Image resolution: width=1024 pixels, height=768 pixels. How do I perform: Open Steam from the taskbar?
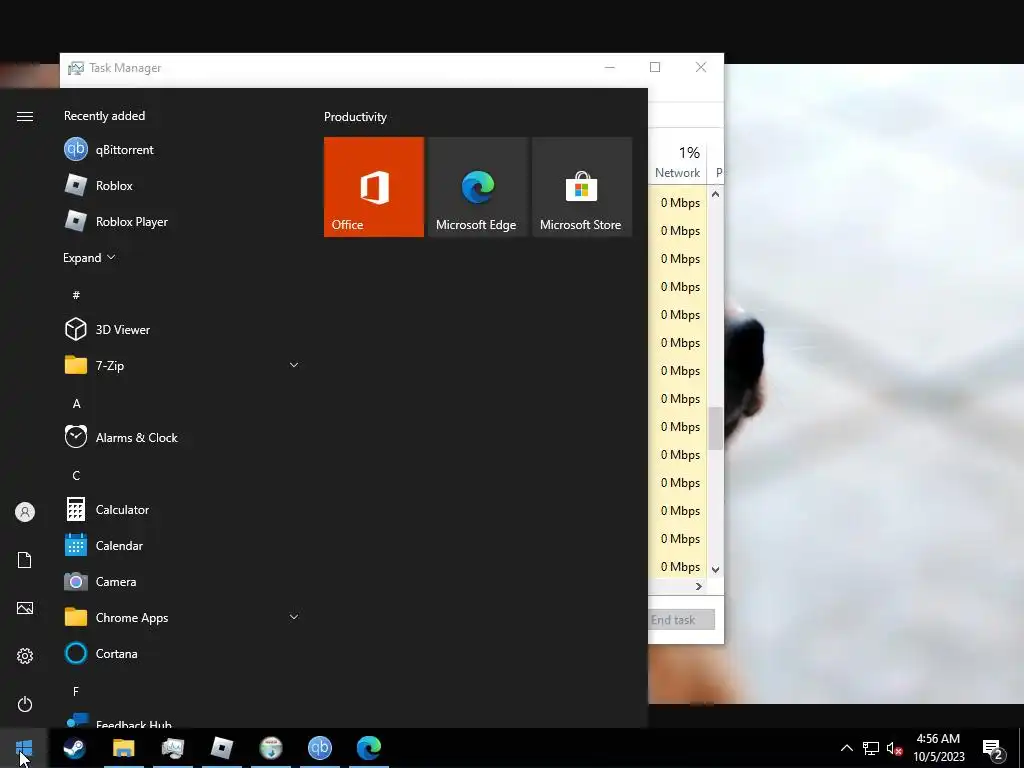tap(74, 748)
